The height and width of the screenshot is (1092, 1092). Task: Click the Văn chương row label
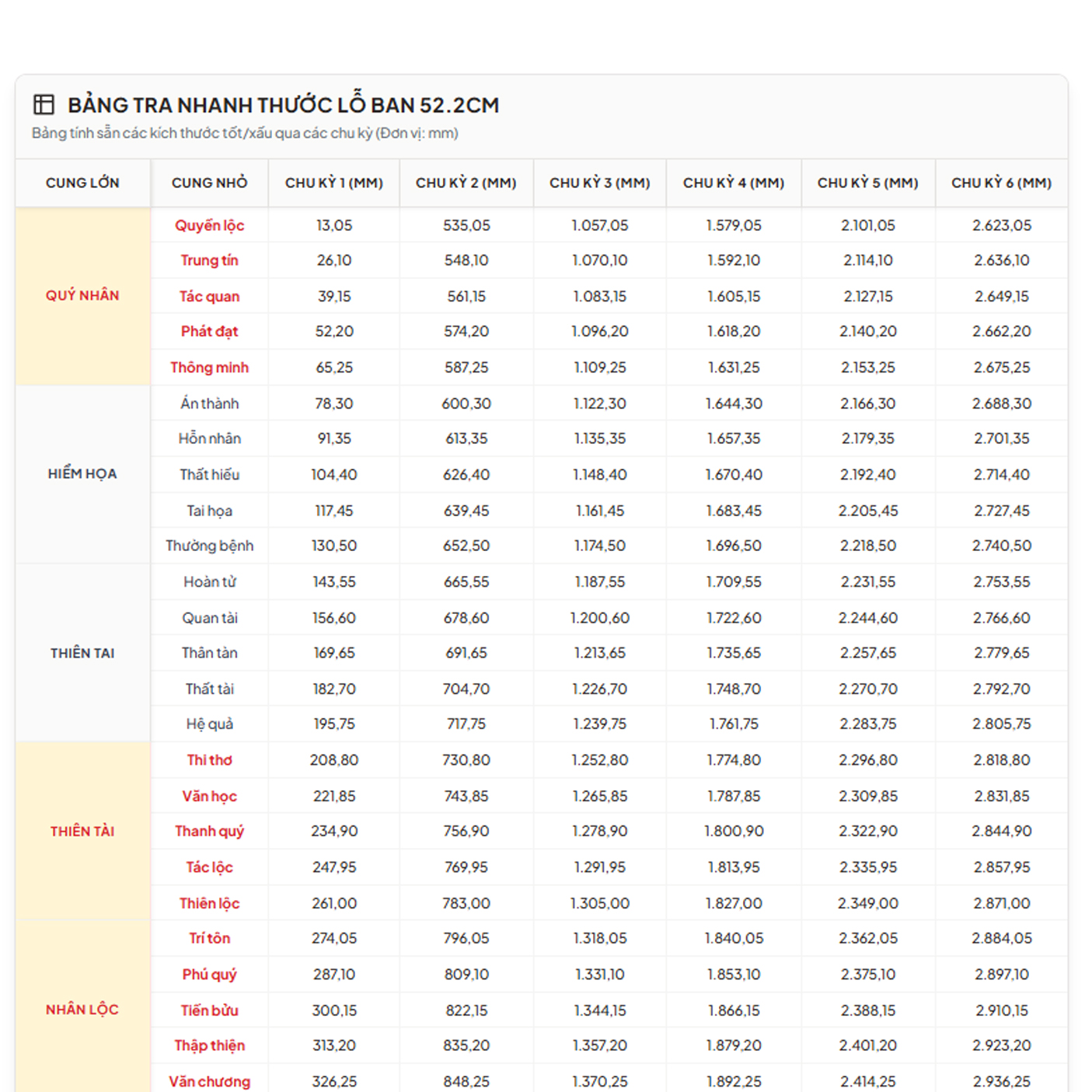(x=209, y=1081)
